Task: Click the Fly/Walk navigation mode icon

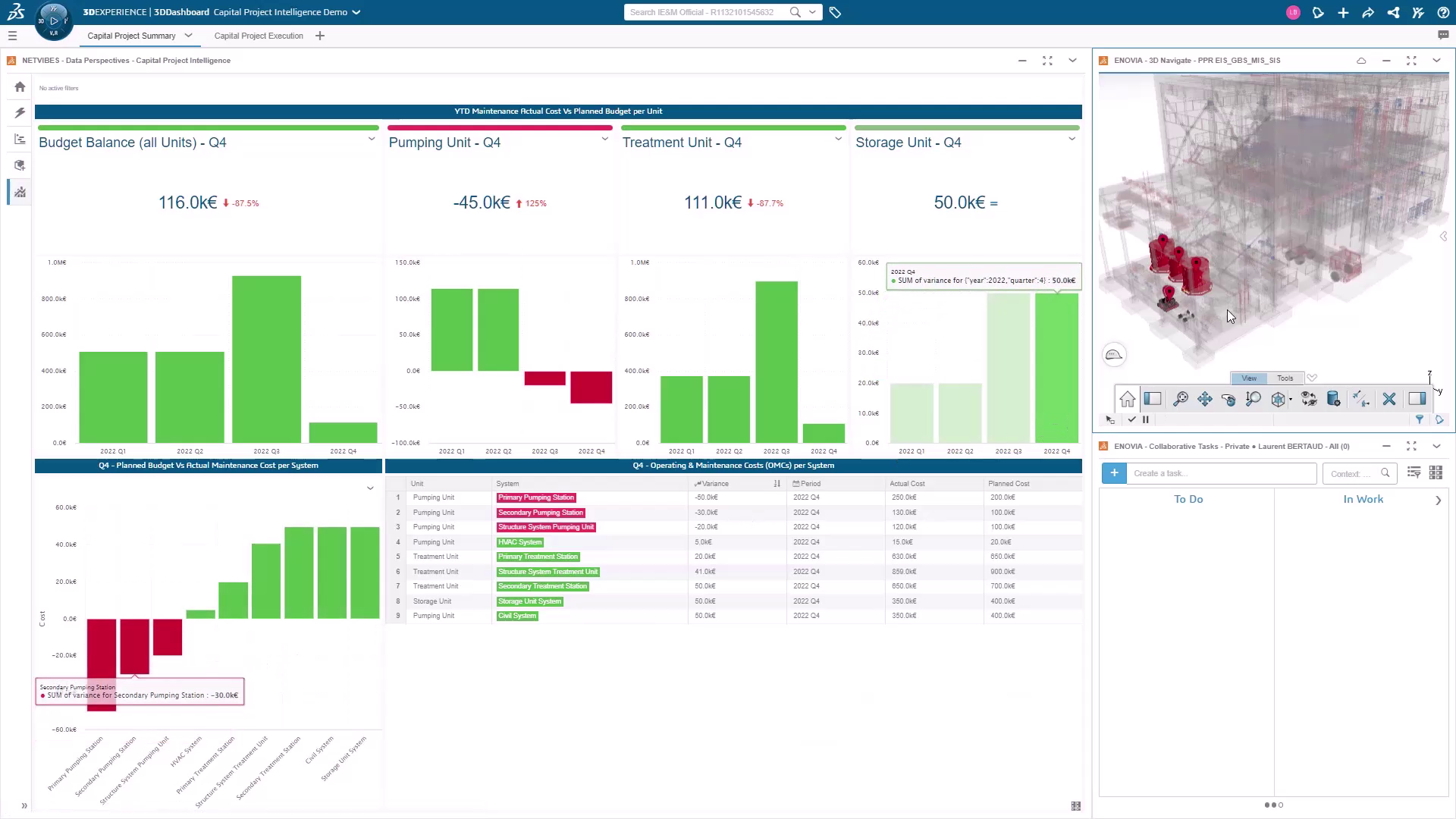Action: (x=1361, y=399)
